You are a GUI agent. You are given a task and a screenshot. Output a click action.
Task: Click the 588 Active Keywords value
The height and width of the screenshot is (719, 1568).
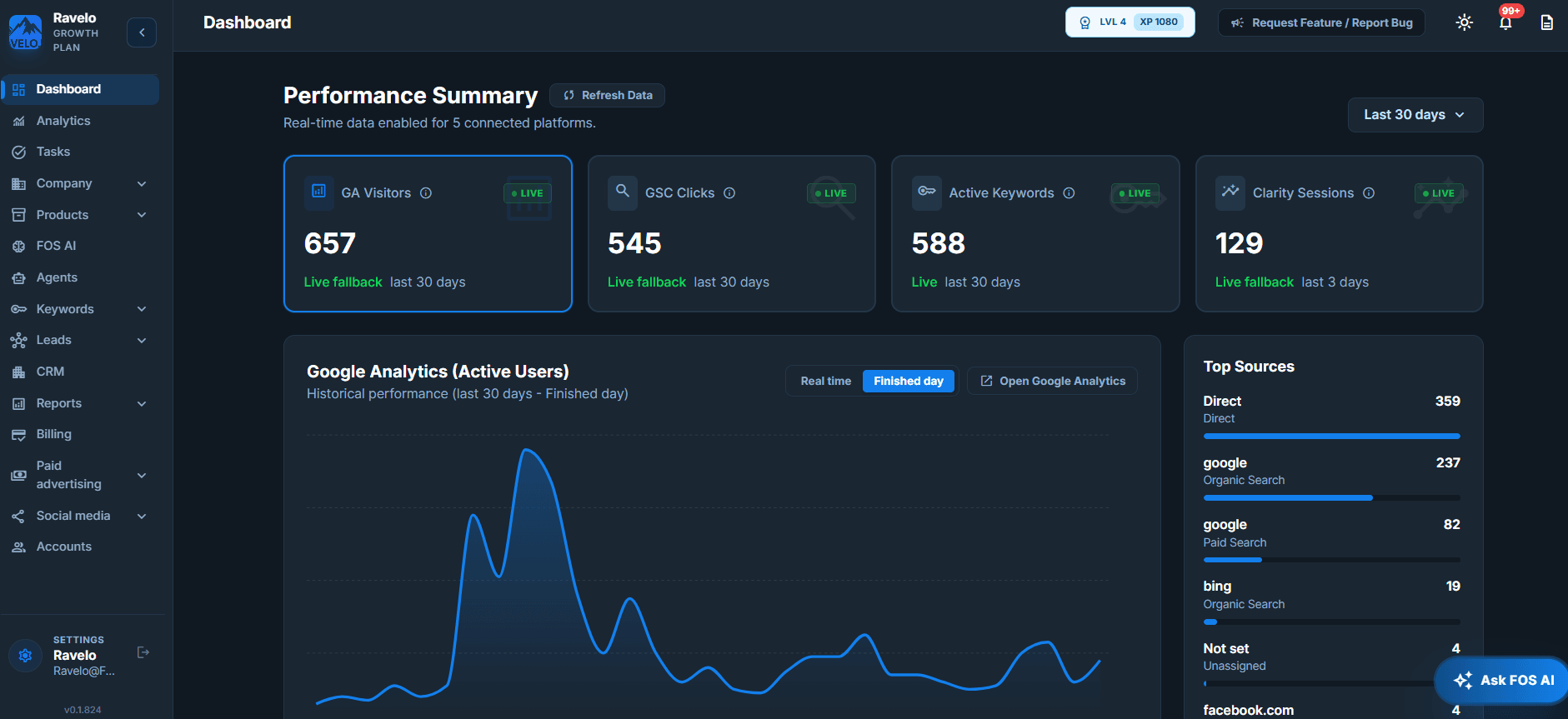coord(939,243)
